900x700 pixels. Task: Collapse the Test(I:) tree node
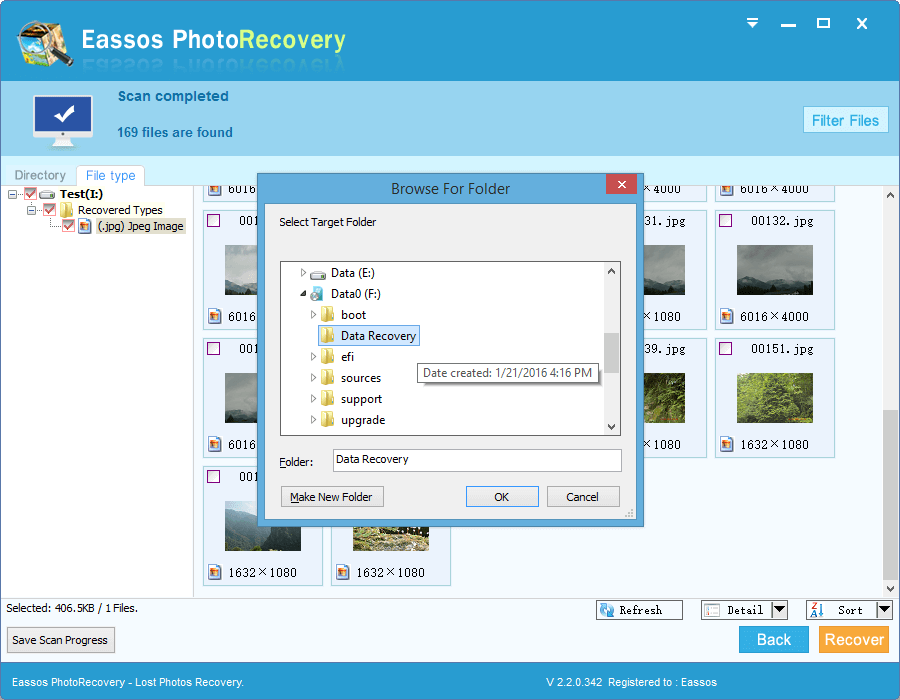(13, 195)
